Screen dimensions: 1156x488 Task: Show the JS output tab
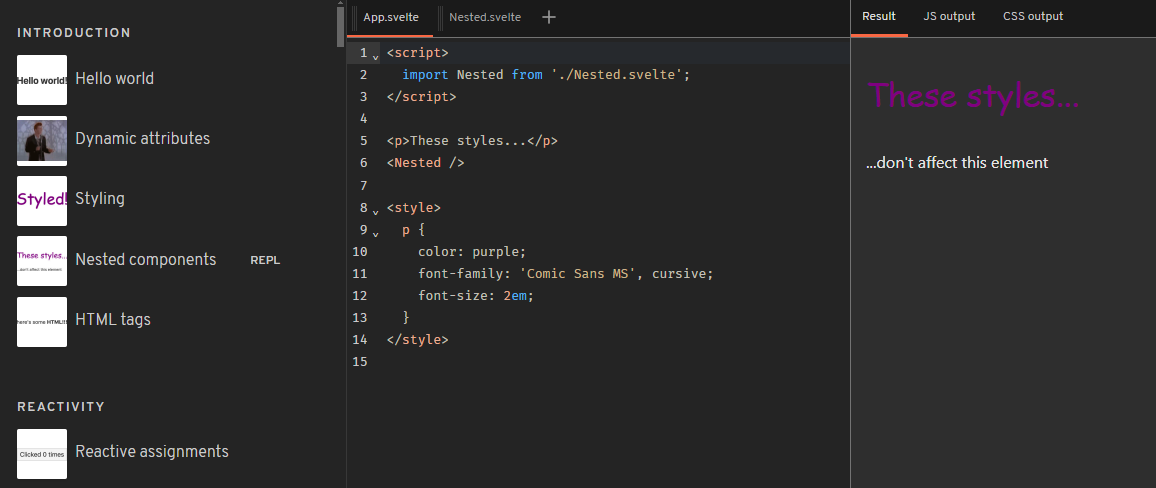pyautogui.click(x=949, y=16)
